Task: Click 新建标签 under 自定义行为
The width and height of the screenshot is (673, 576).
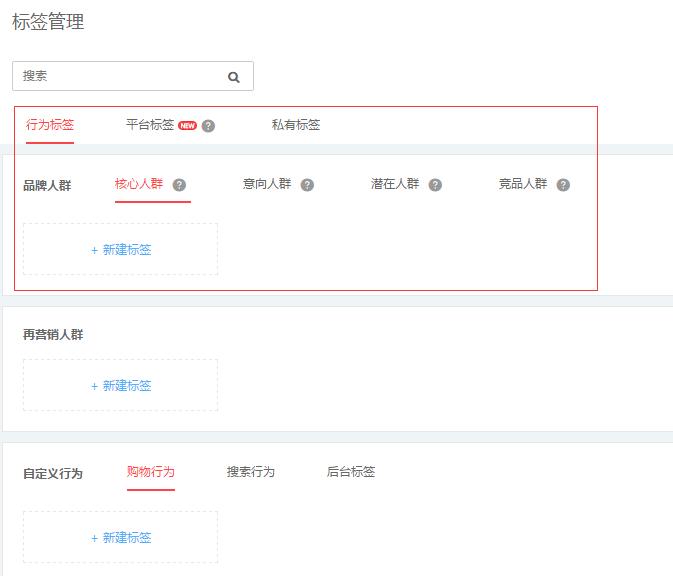Action: 121,538
